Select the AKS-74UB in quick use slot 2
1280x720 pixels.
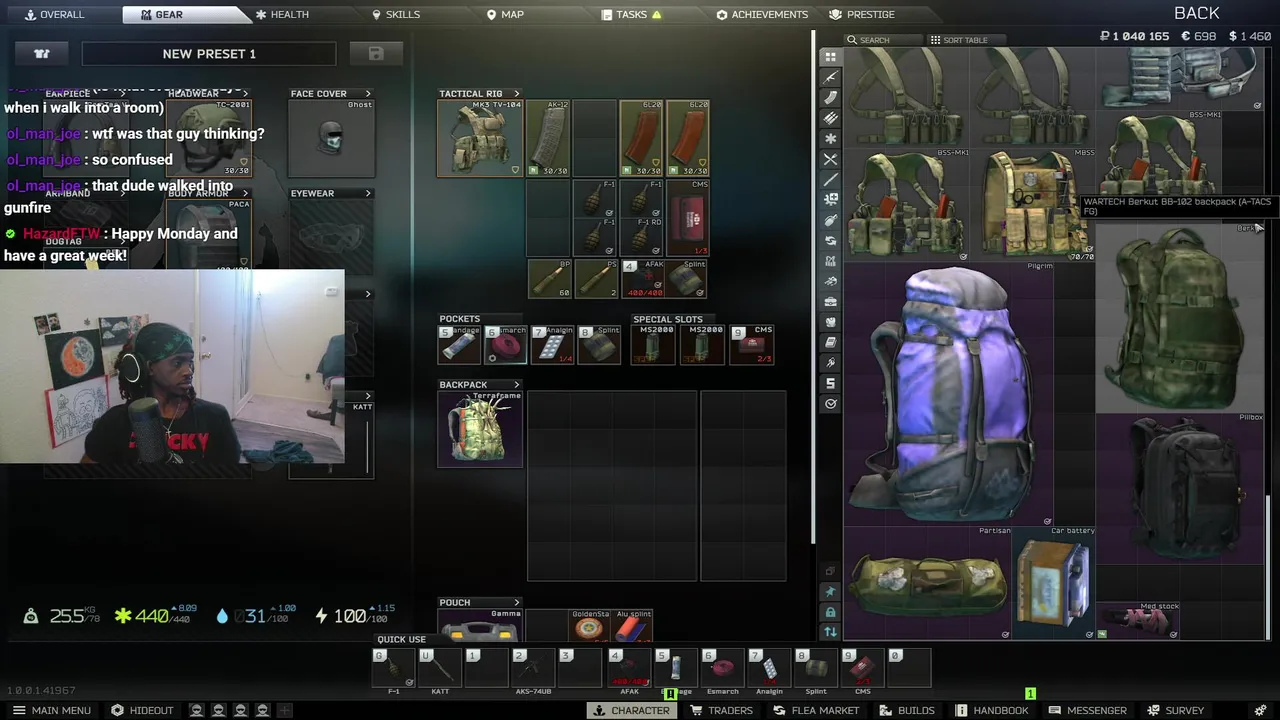(x=533, y=668)
